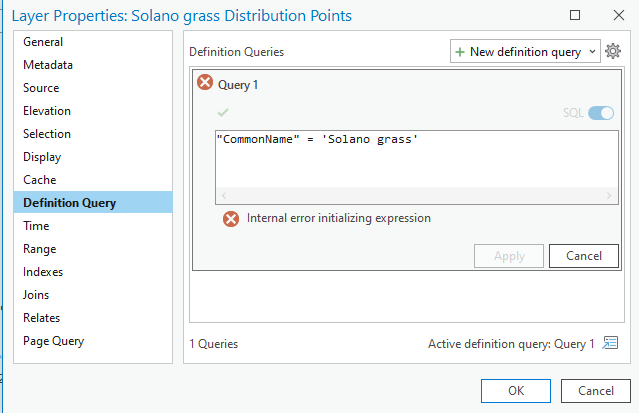Maximize the Layer Properties dialog

click(574, 16)
